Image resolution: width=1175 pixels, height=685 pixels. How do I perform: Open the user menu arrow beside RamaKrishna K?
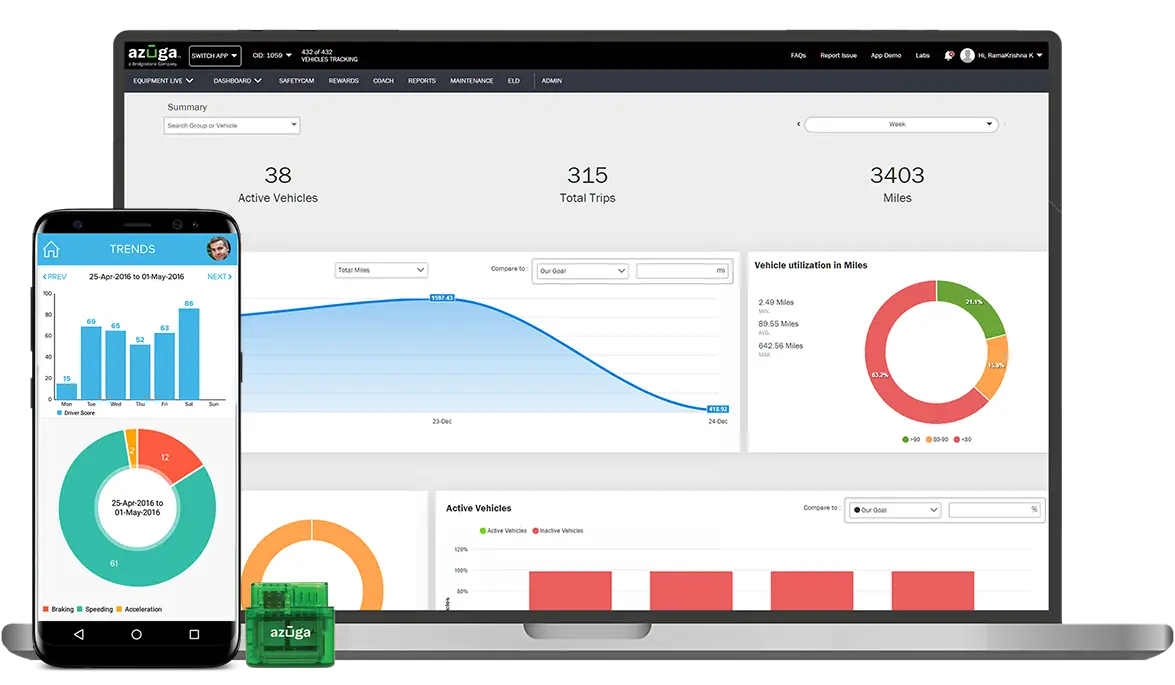[1039, 55]
